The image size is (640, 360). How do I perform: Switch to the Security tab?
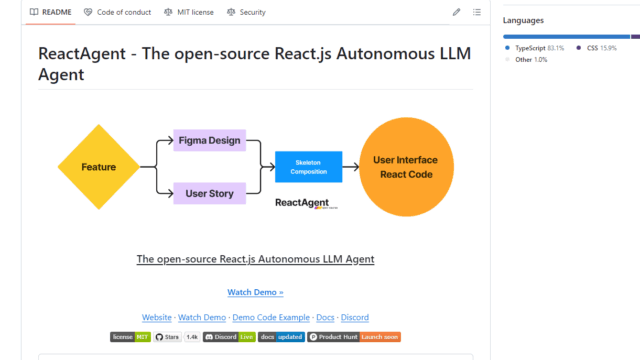point(247,12)
